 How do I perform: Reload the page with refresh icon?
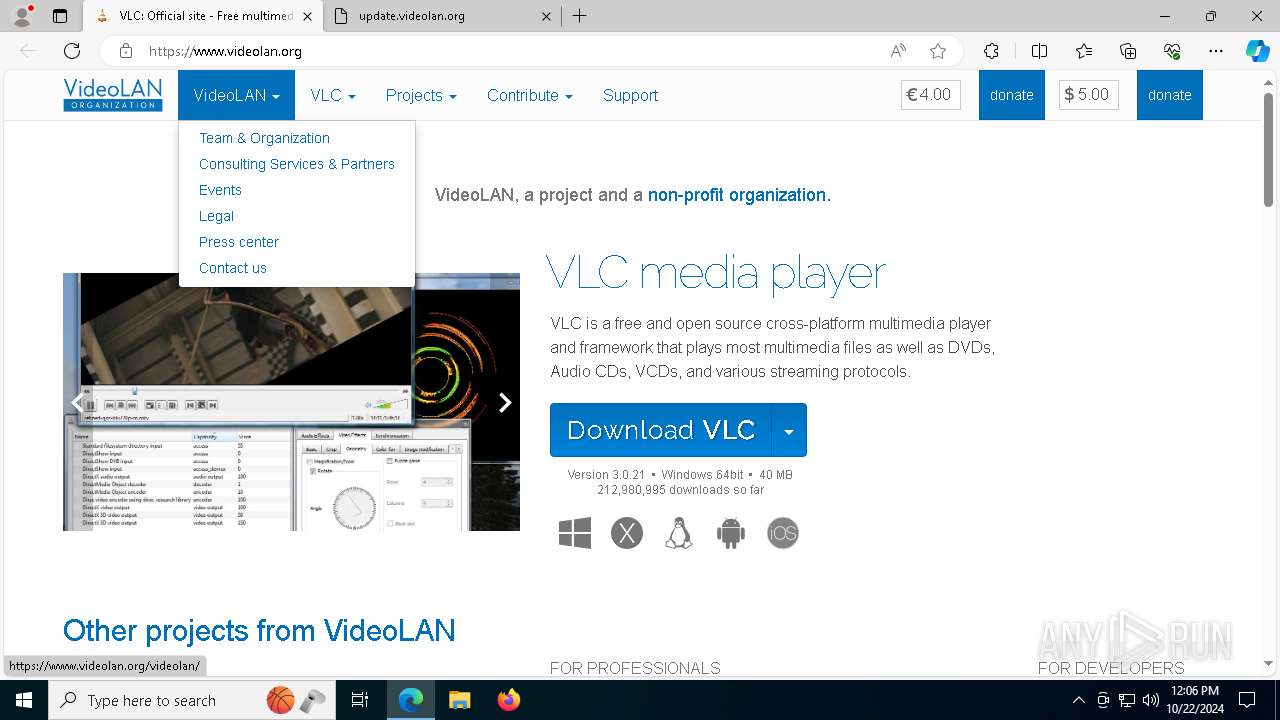72,51
